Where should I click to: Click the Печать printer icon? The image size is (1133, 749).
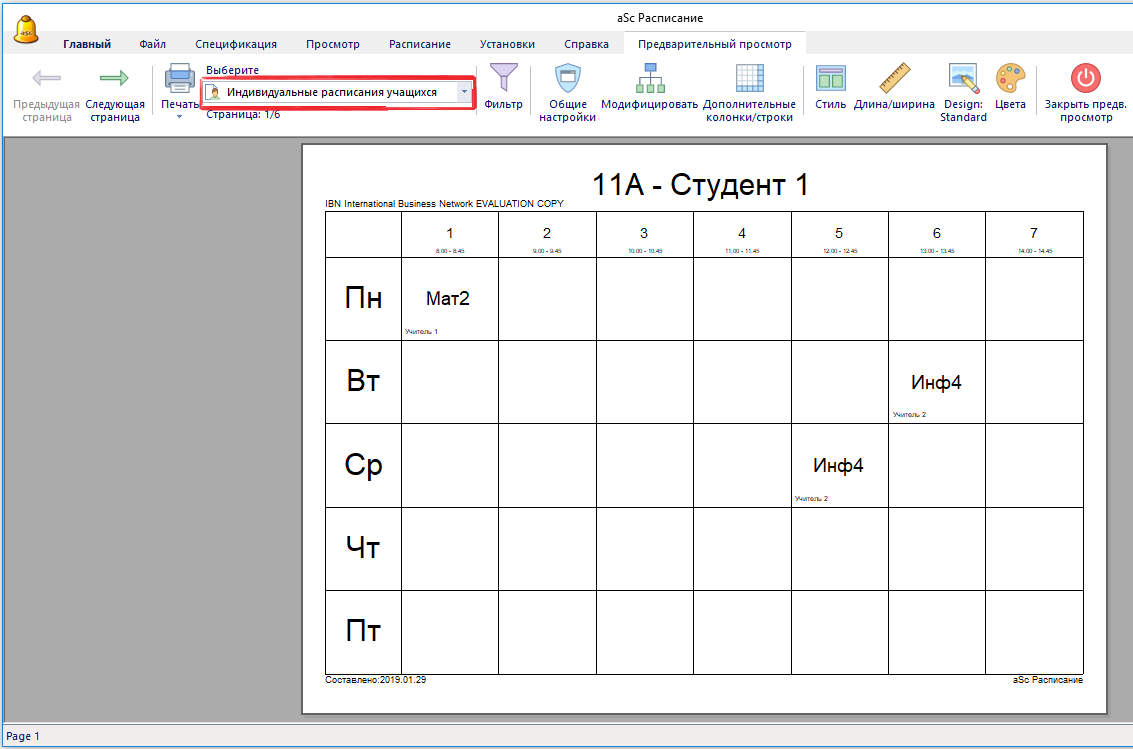pyautogui.click(x=179, y=80)
